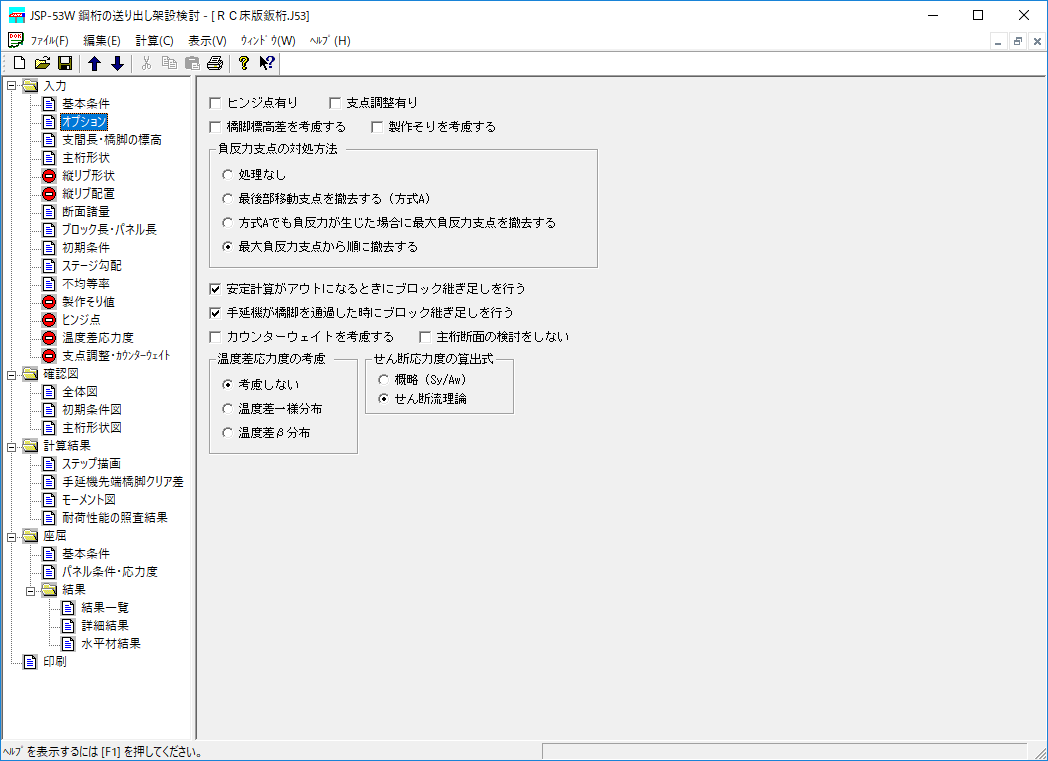Select the 処理なし radio button
Screen dimensions: 1048x761
[x=228, y=175]
